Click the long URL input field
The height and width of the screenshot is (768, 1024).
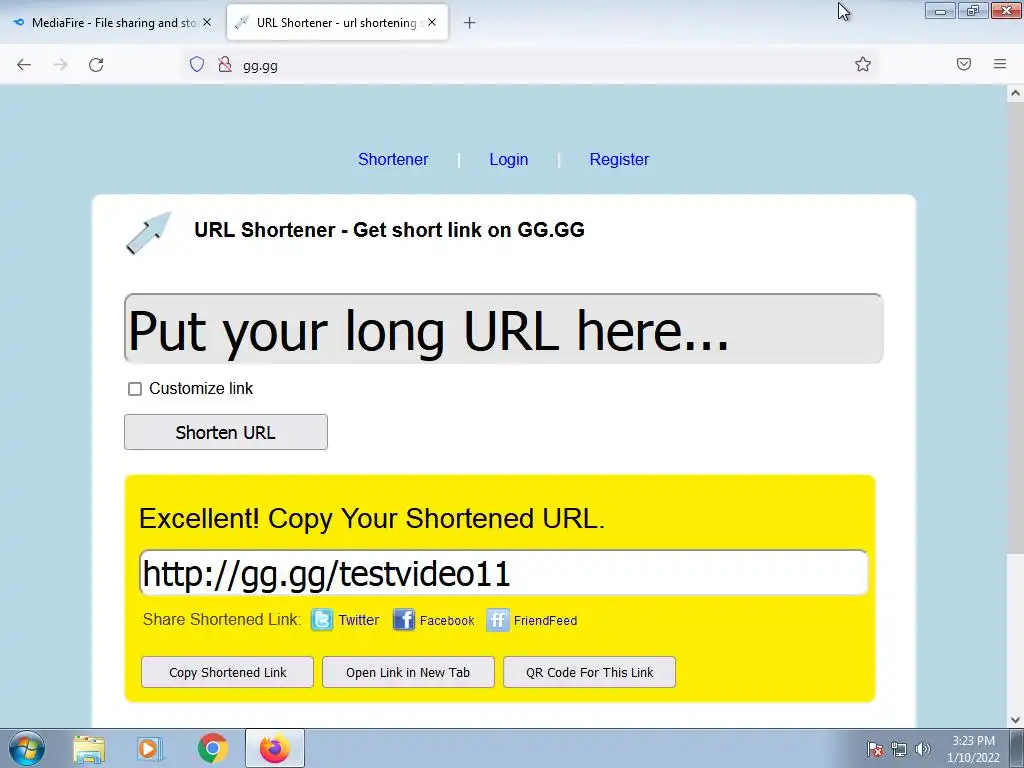tap(504, 328)
